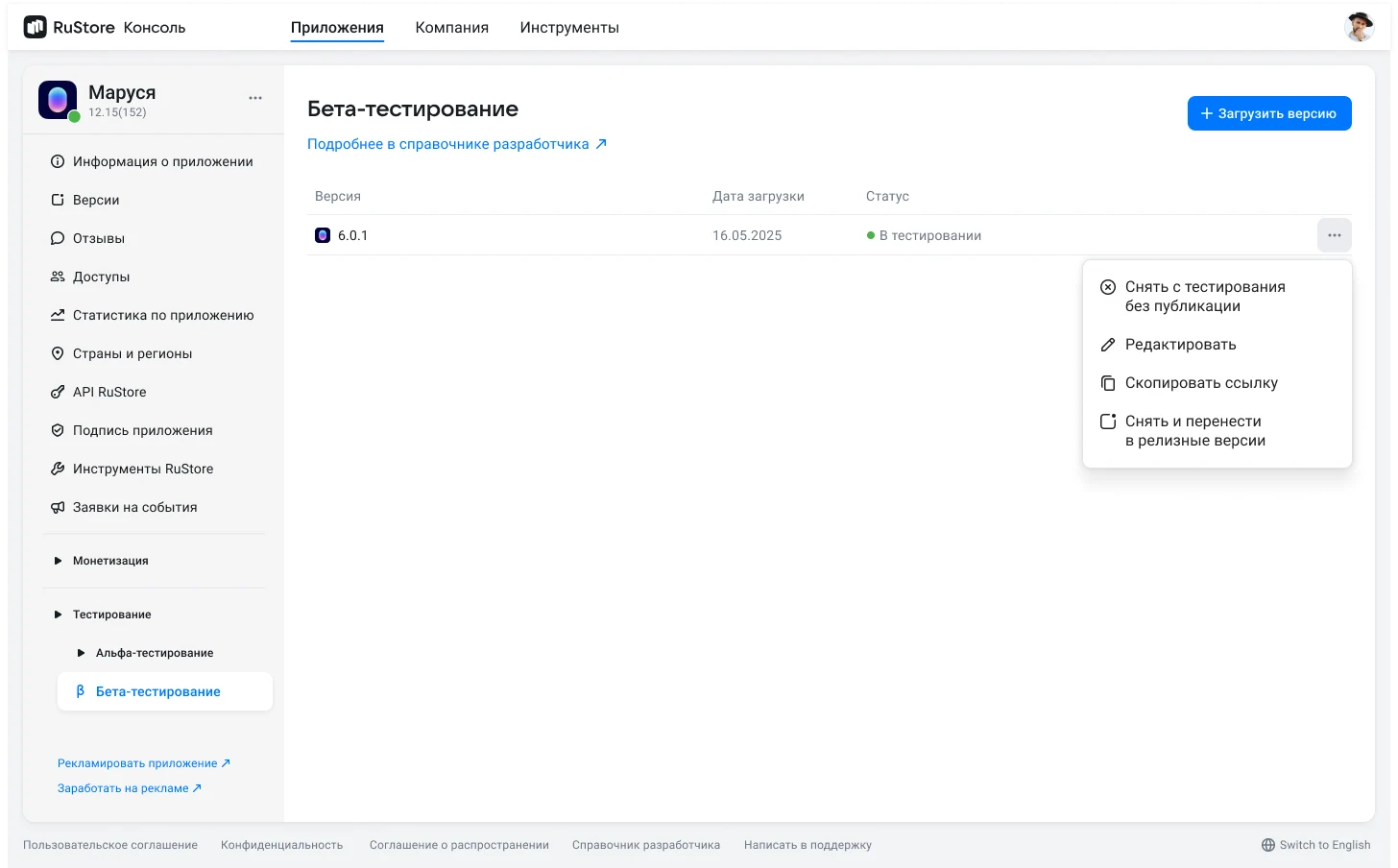
Task: Click the Бета-тестирование page heading
Action: (x=413, y=109)
